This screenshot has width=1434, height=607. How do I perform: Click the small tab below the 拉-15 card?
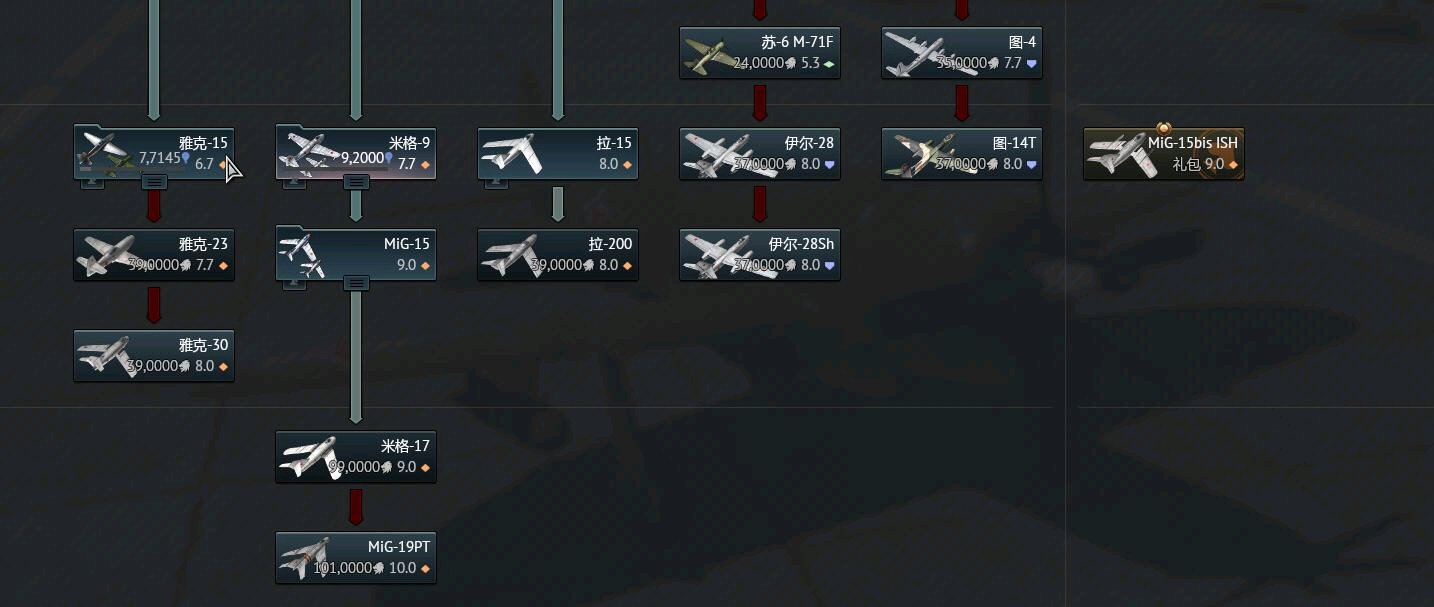click(496, 183)
